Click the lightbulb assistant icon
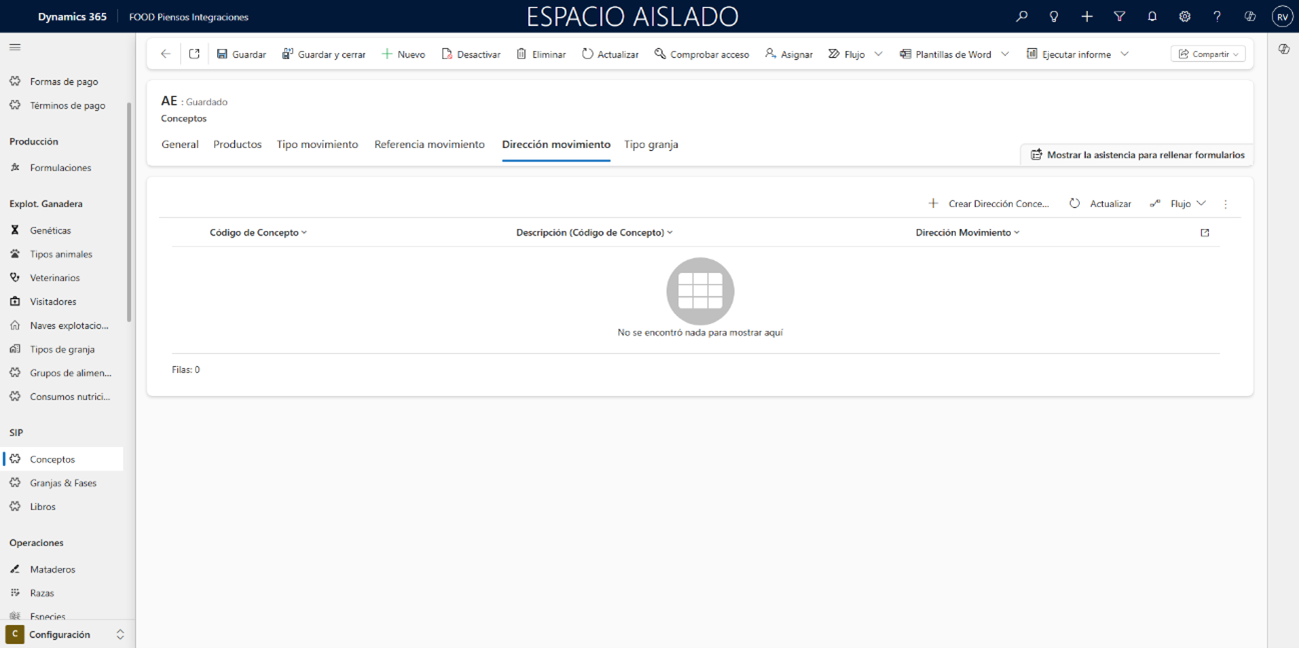 coord(1054,17)
